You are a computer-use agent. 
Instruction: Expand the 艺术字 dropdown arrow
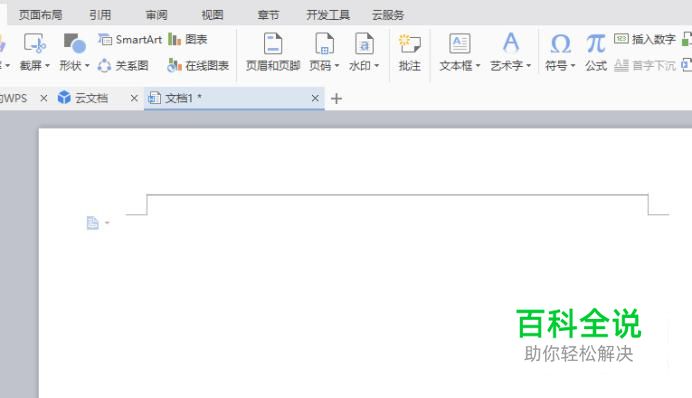coord(529,66)
